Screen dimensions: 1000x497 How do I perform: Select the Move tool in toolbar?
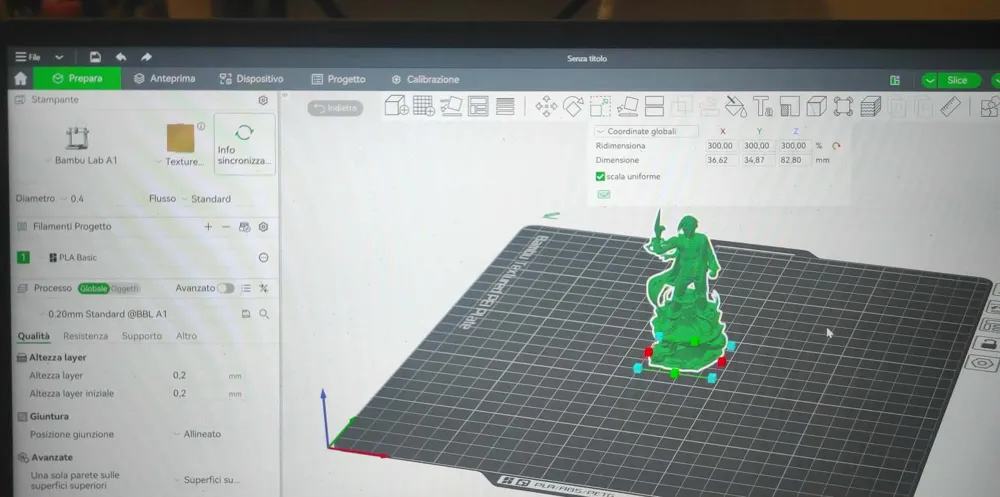tap(546, 106)
